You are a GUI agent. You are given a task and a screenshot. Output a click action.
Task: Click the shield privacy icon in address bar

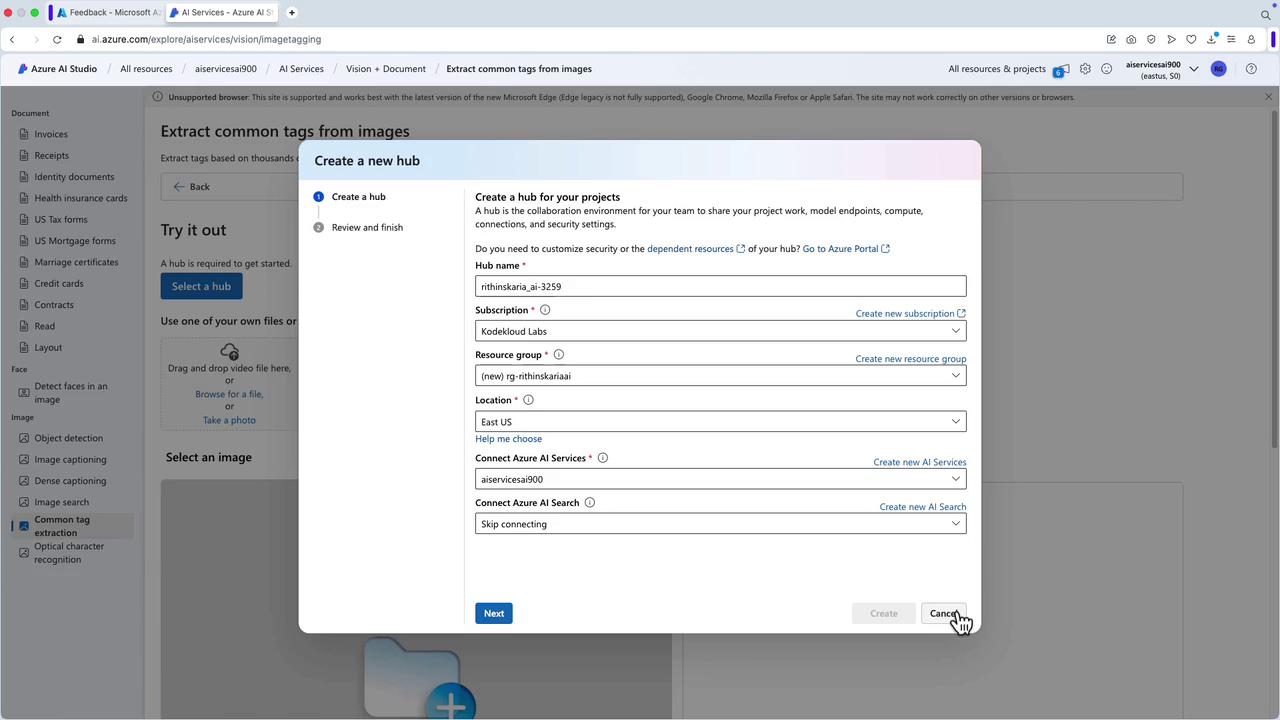click(1151, 40)
